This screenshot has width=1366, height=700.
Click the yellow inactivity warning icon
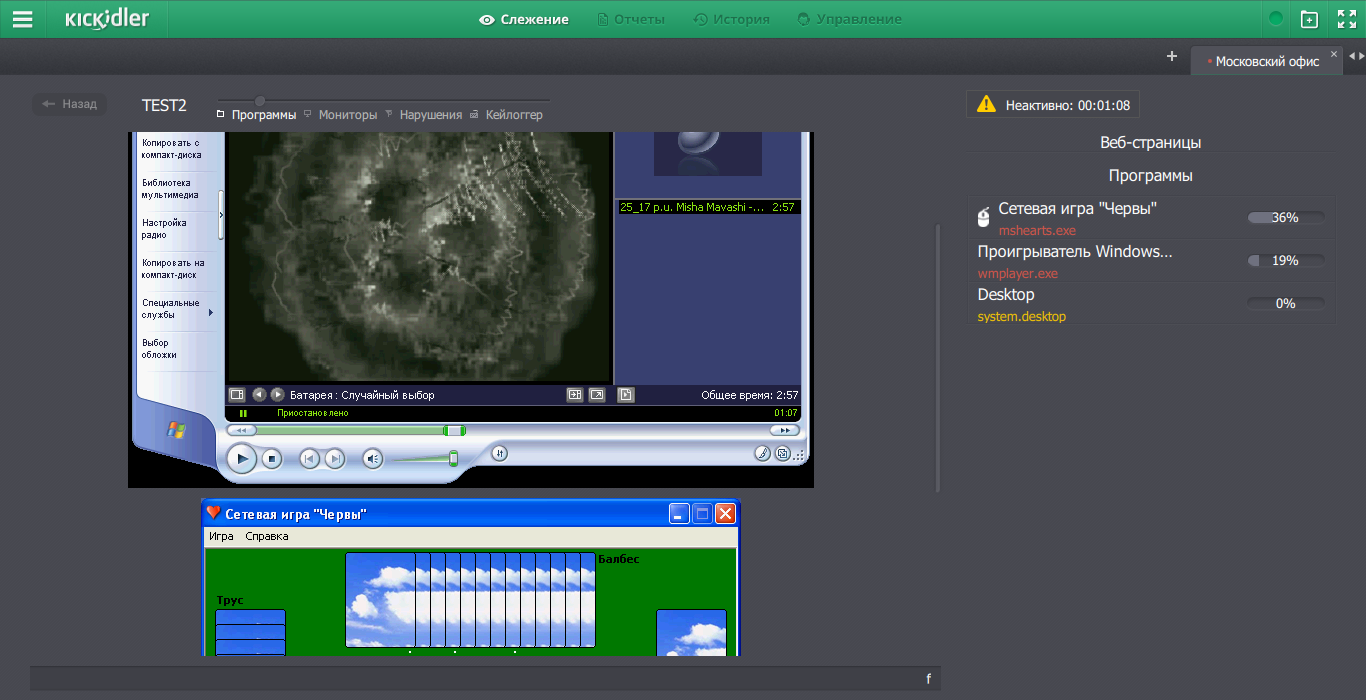[x=986, y=104]
